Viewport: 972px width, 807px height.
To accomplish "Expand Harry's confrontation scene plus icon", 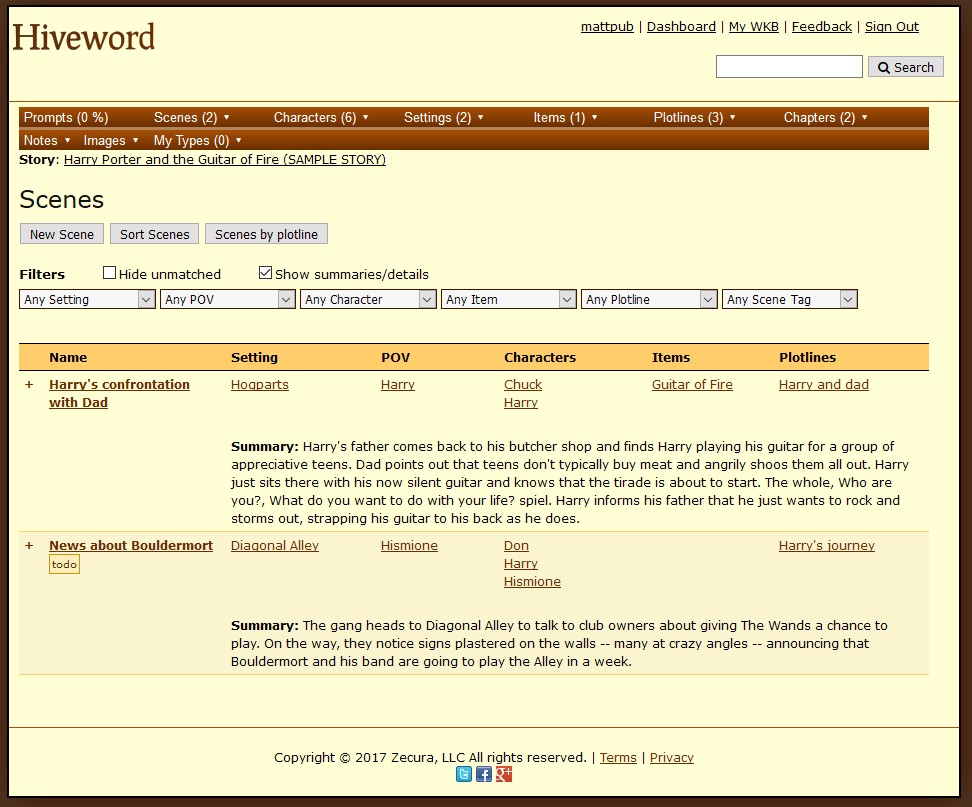I will click(29, 385).
